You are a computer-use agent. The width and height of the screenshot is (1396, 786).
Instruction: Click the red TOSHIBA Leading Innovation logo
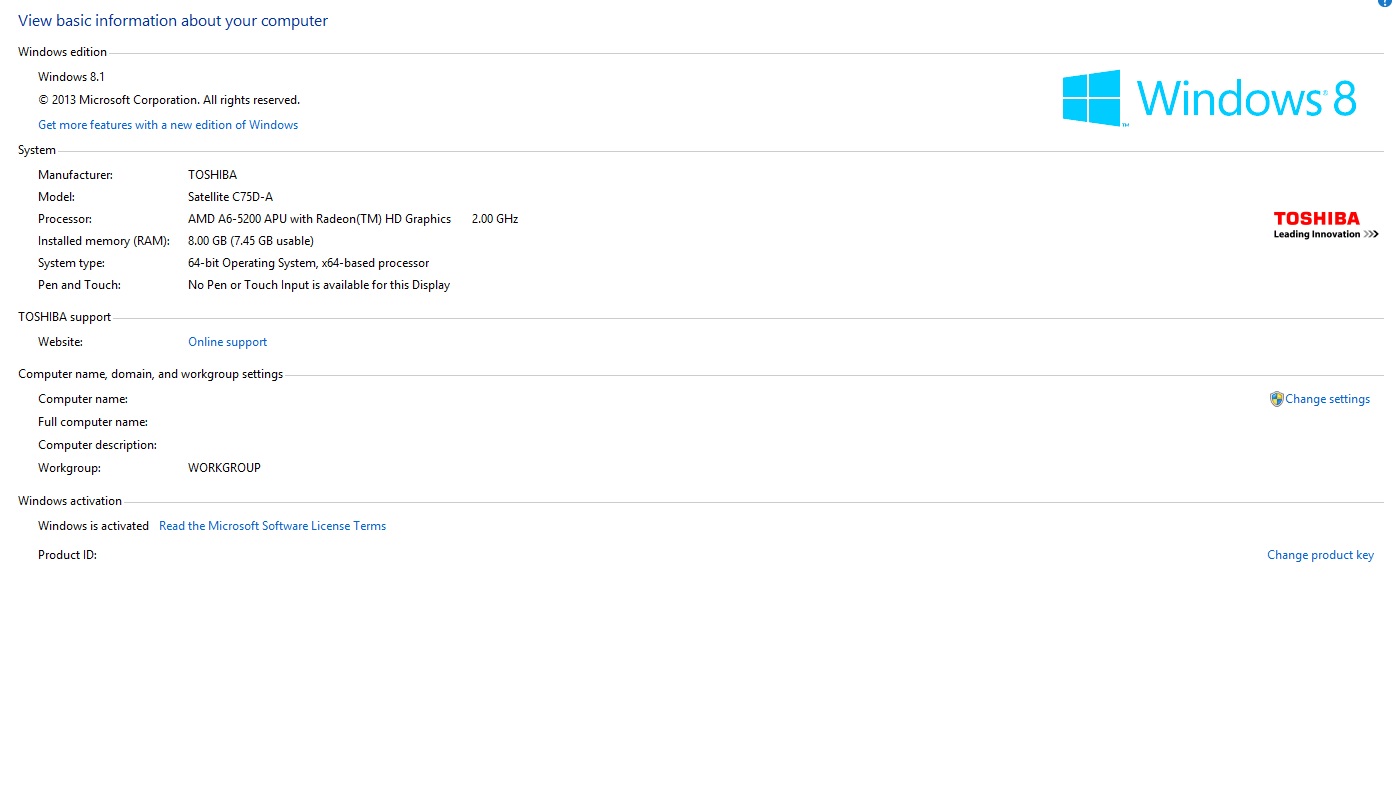click(x=1326, y=225)
